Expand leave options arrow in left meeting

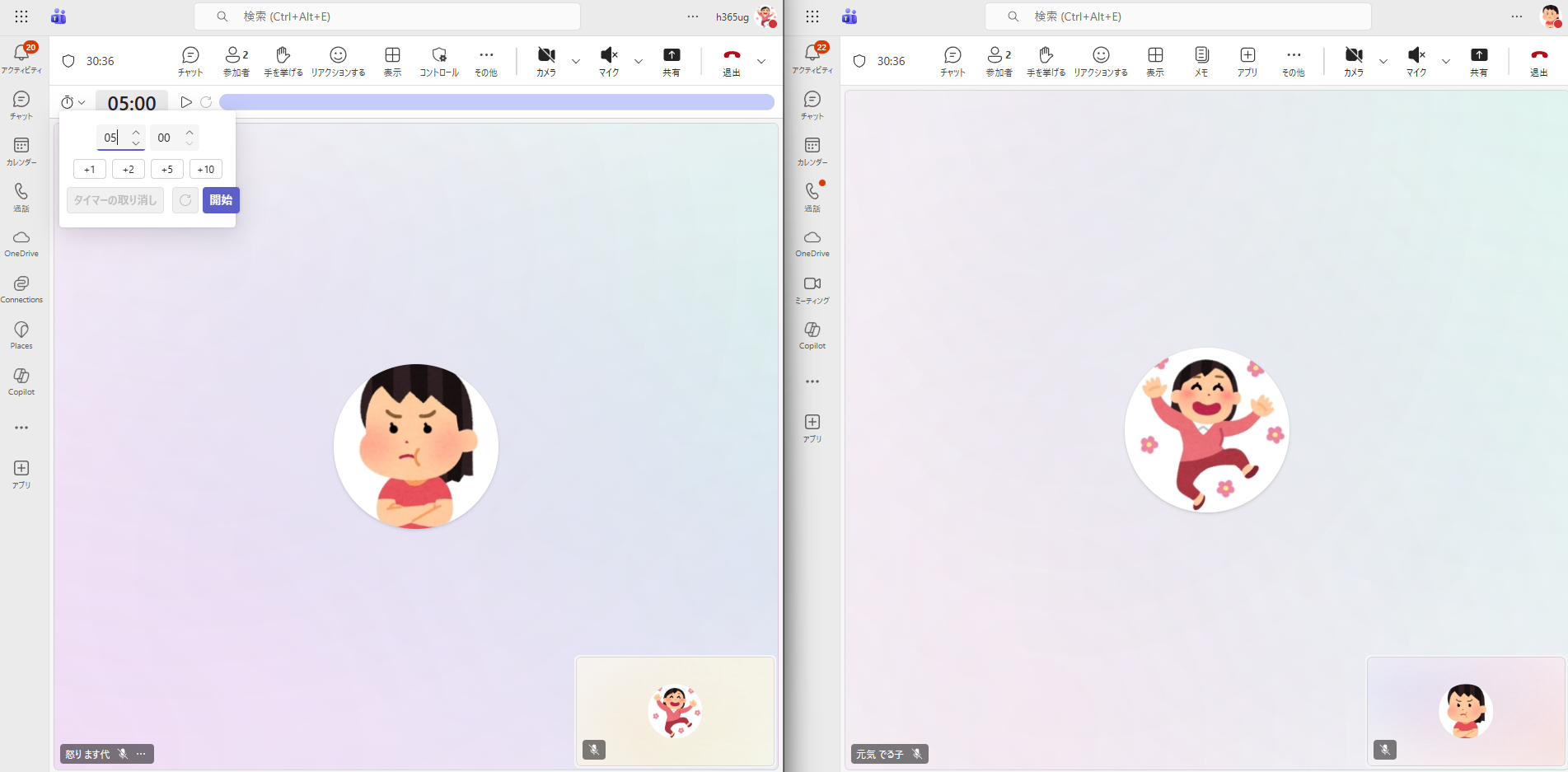click(x=761, y=61)
